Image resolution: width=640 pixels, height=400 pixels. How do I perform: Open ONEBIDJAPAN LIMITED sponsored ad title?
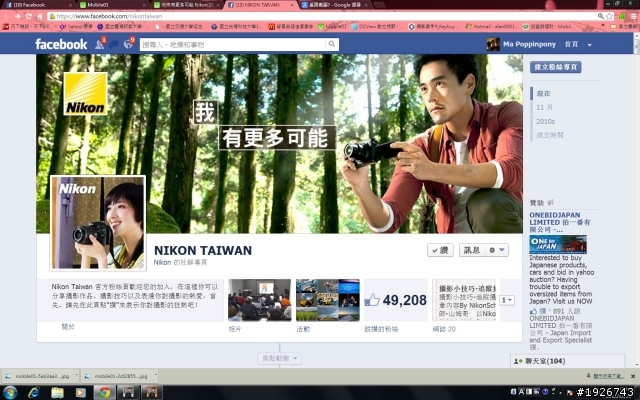[560, 222]
